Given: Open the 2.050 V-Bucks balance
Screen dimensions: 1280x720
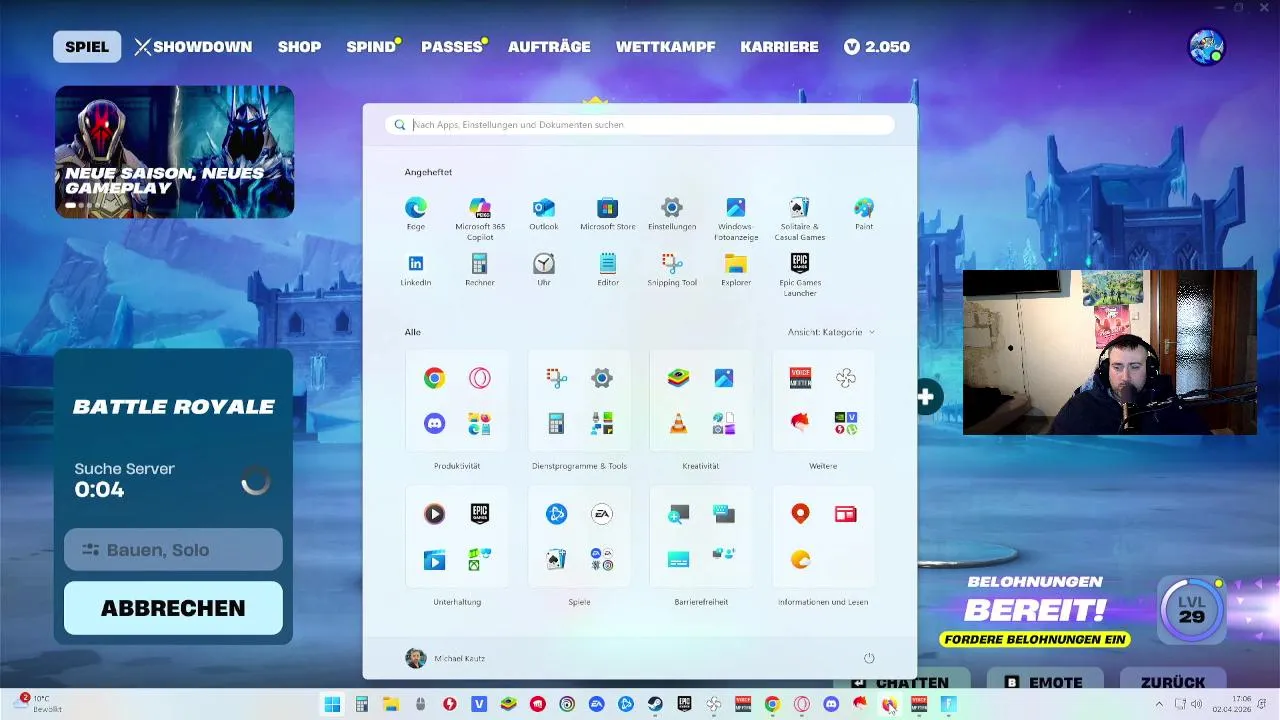Looking at the screenshot, I should point(877,47).
